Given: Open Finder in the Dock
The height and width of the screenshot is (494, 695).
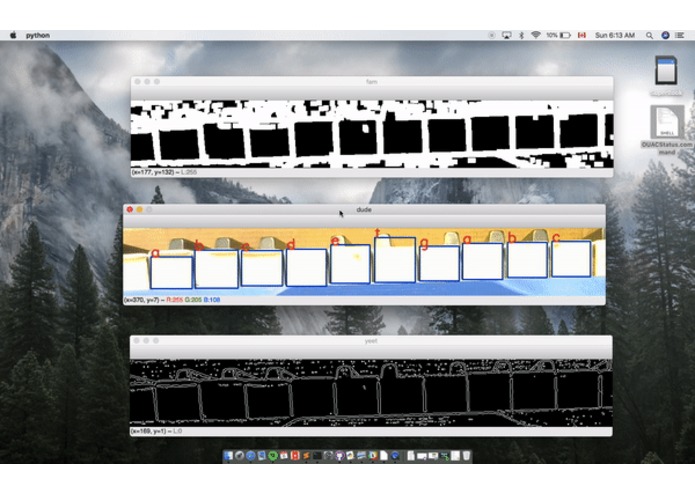Looking at the screenshot, I should click(228, 455).
